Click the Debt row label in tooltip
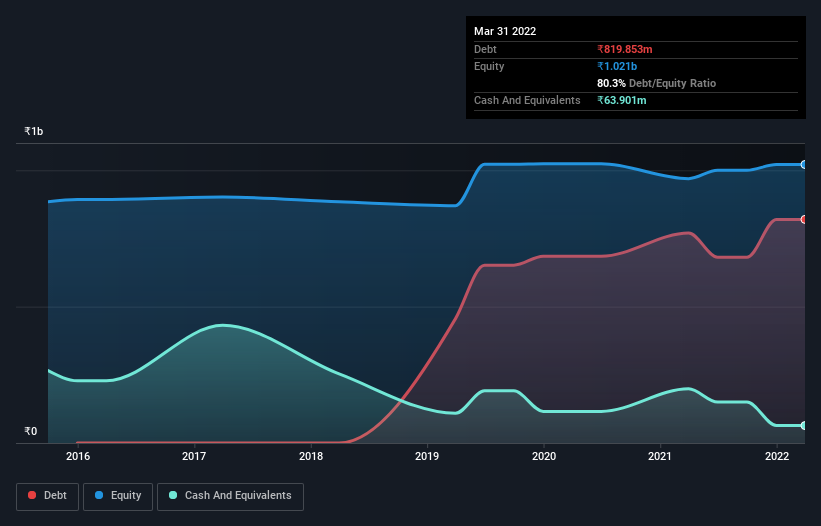 click(x=485, y=49)
